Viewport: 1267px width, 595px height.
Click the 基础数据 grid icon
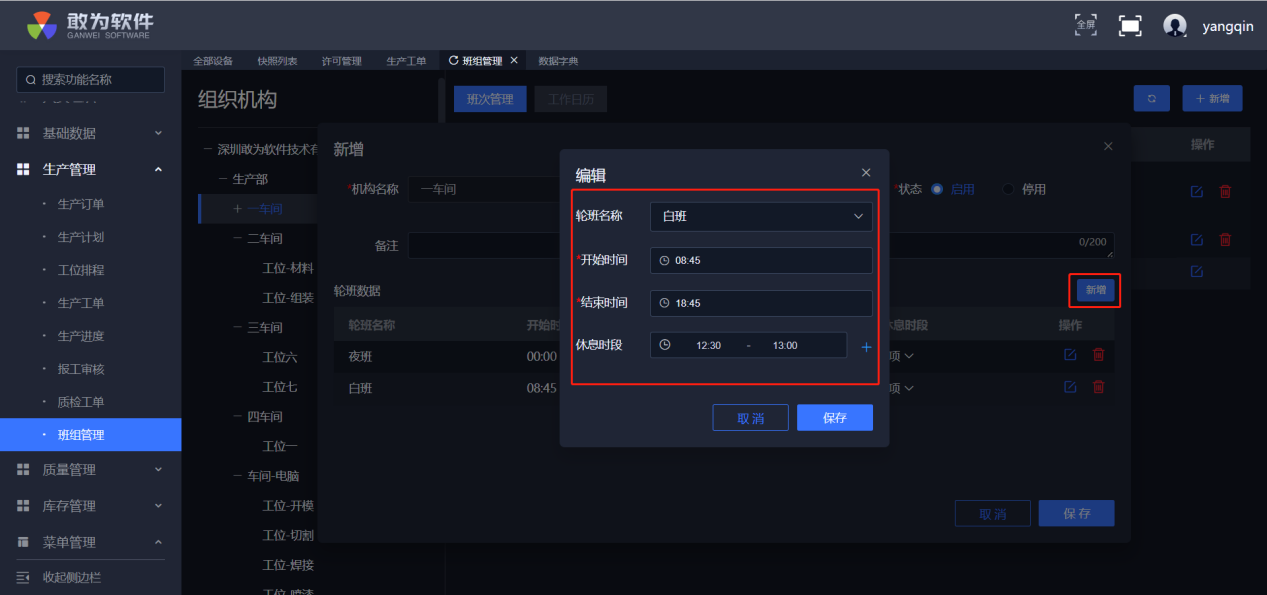(x=23, y=133)
